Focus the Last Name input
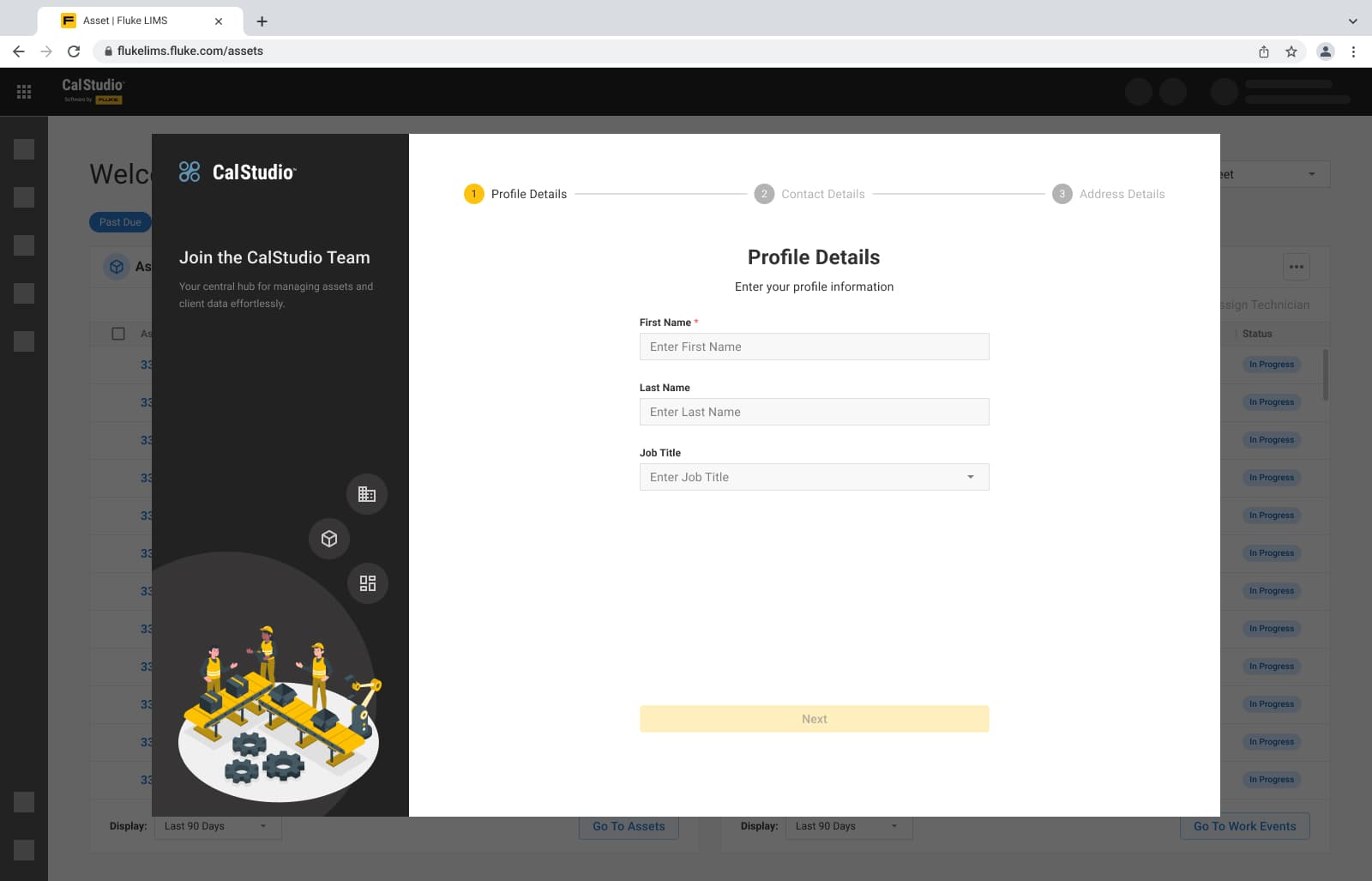The image size is (1372, 881). pos(815,412)
